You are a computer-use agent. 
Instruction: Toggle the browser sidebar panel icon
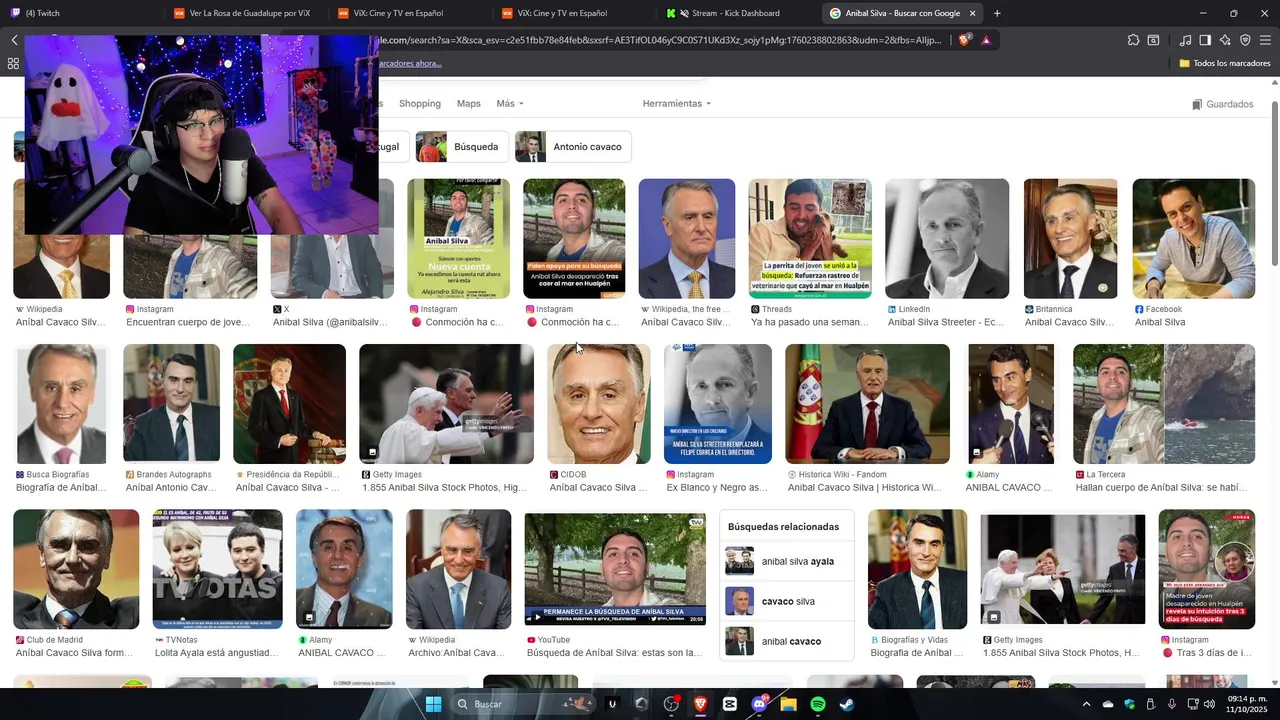(x=1205, y=40)
